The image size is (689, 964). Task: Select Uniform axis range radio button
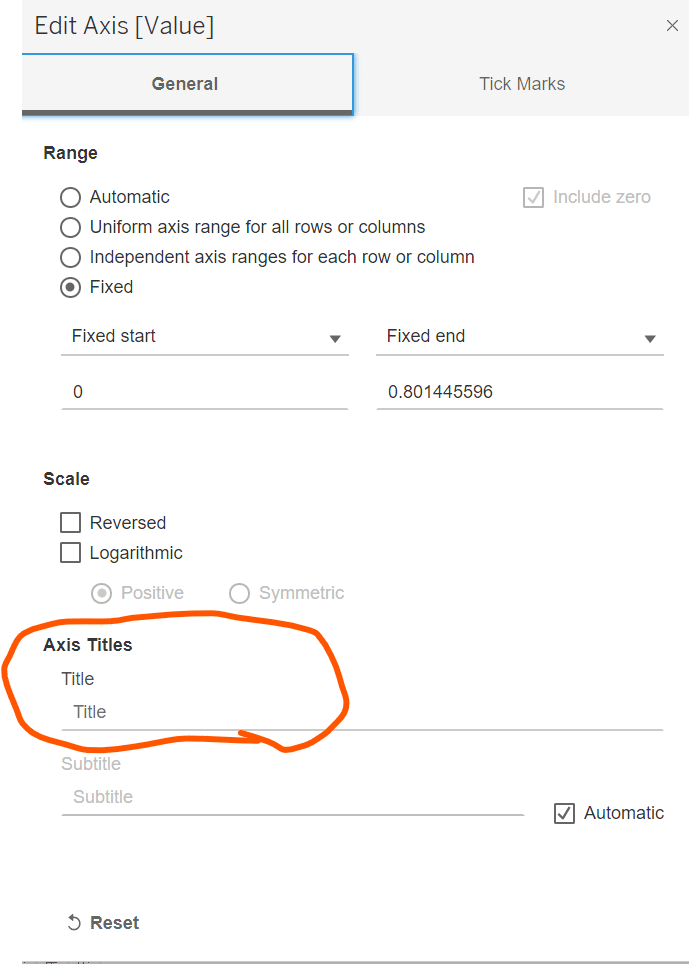[71, 227]
